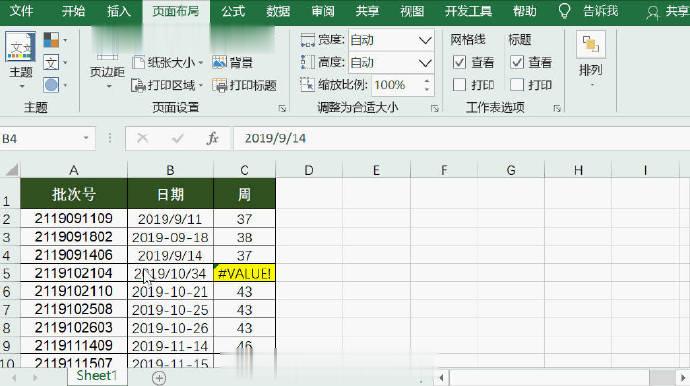The image size is (690, 386).
Task: Click 日期 header cell
Action: (x=170, y=194)
